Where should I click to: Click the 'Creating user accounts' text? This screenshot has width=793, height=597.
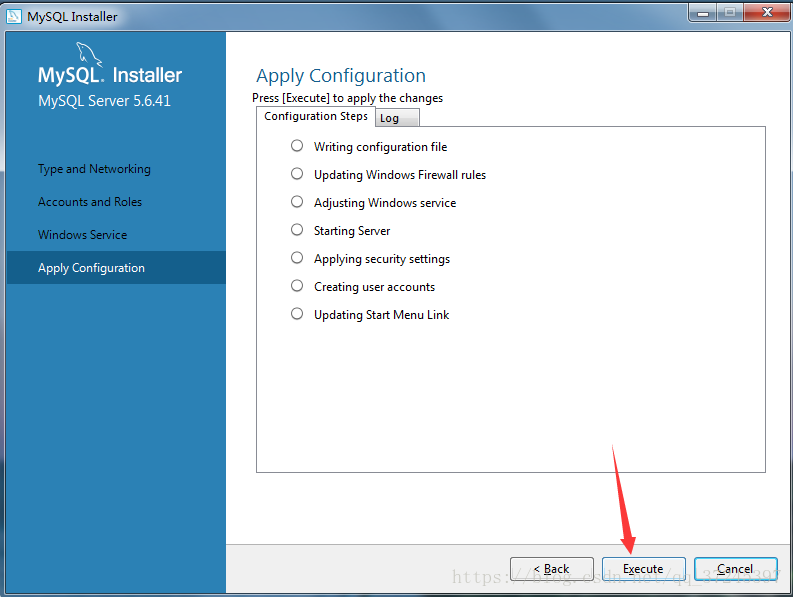tap(374, 287)
